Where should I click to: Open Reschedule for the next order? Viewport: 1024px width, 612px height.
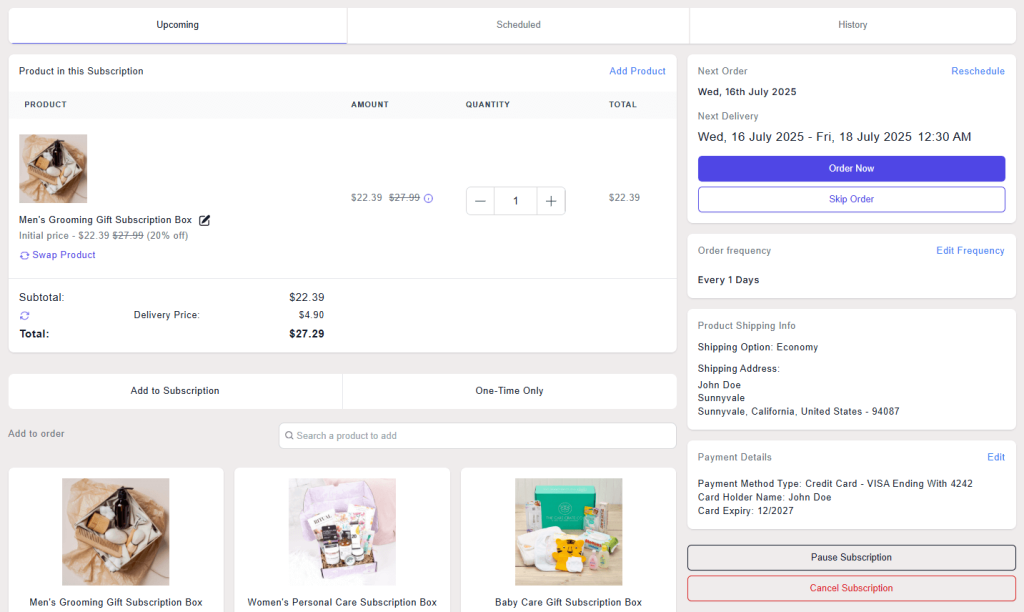(977, 71)
